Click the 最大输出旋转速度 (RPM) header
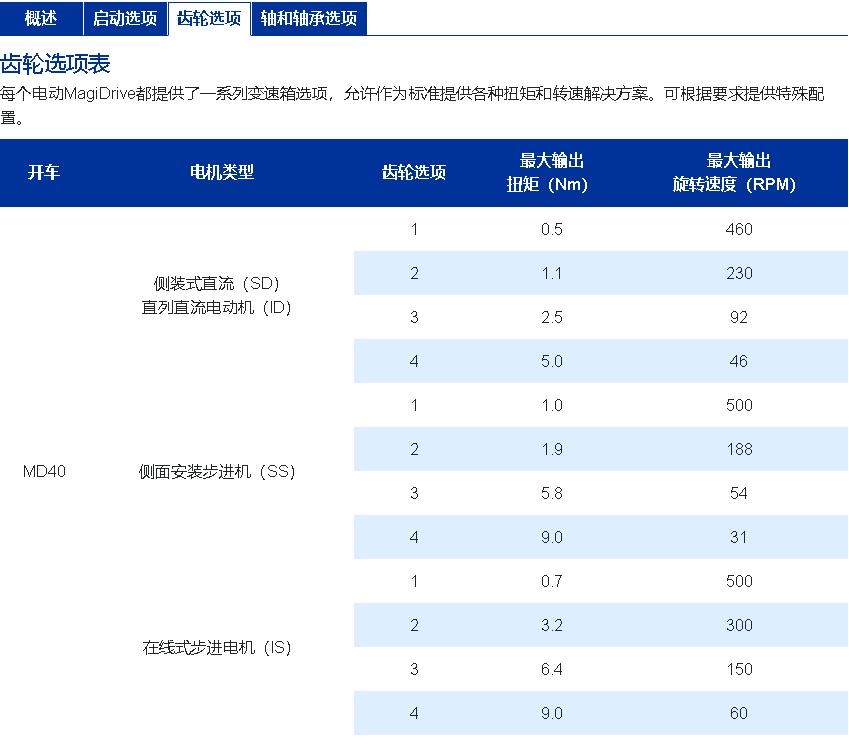 click(x=735, y=172)
